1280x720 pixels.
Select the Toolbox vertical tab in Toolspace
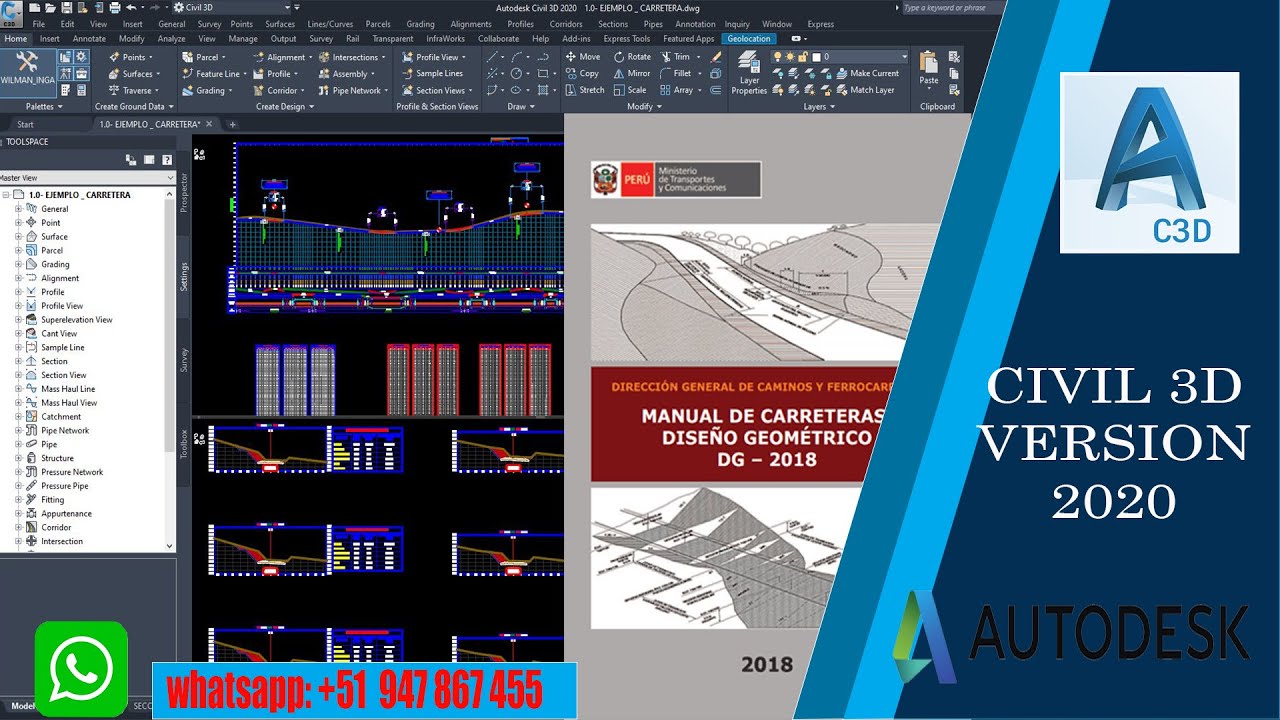[184, 443]
